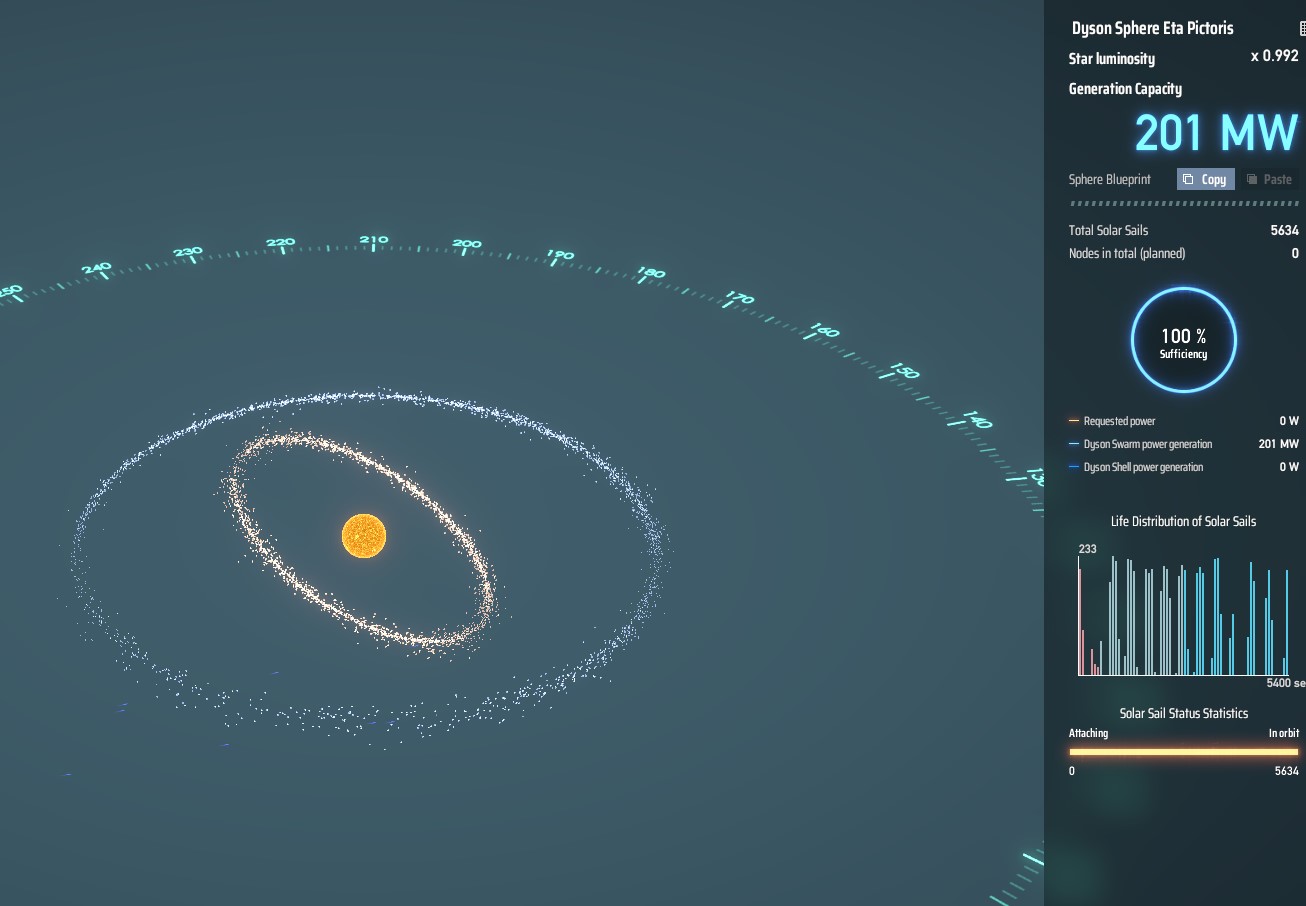Screen dimensions: 1306x906
Task: Click the Dyson Swarm '201 MW' value
Action: [1279, 444]
